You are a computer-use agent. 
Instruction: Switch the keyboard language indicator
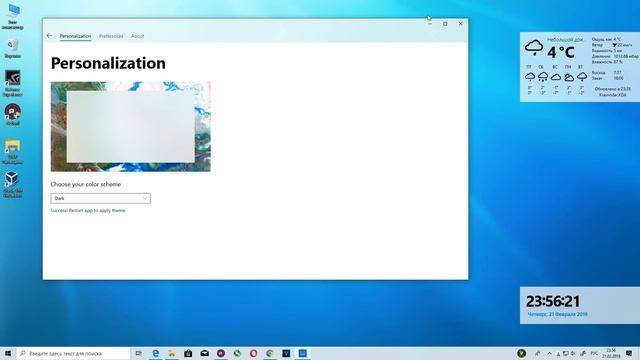(594, 353)
